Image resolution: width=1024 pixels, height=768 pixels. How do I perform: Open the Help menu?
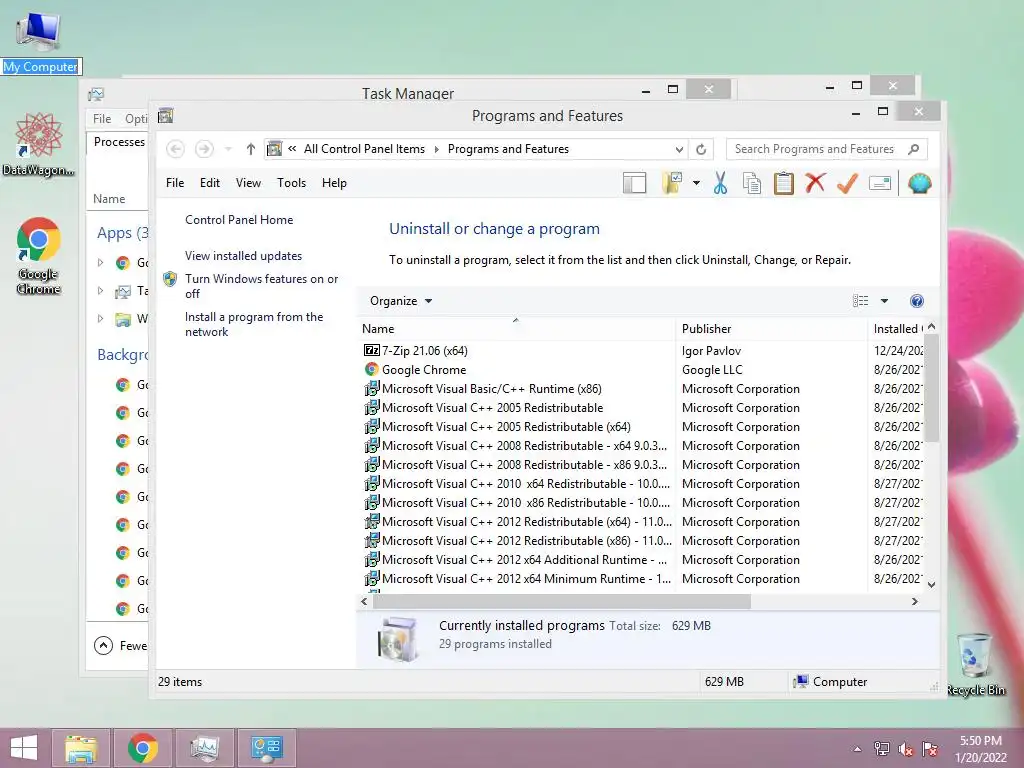click(x=334, y=183)
